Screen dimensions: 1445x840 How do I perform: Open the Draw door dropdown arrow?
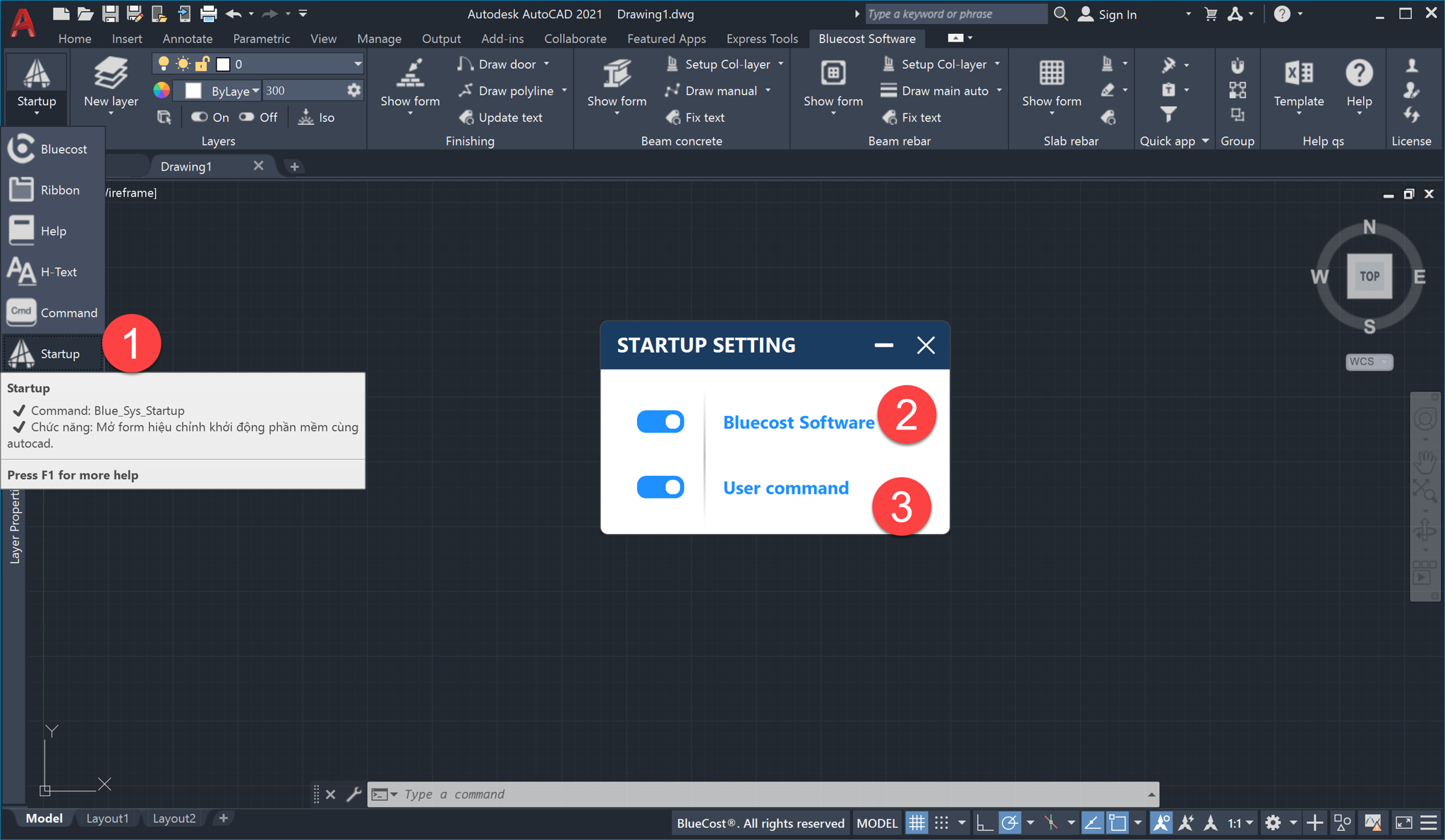tap(547, 64)
